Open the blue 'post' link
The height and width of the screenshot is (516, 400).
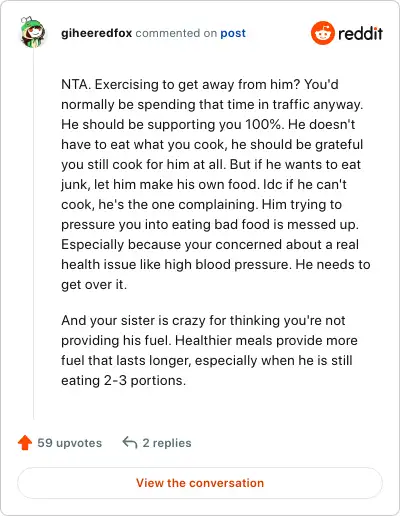coord(233,34)
